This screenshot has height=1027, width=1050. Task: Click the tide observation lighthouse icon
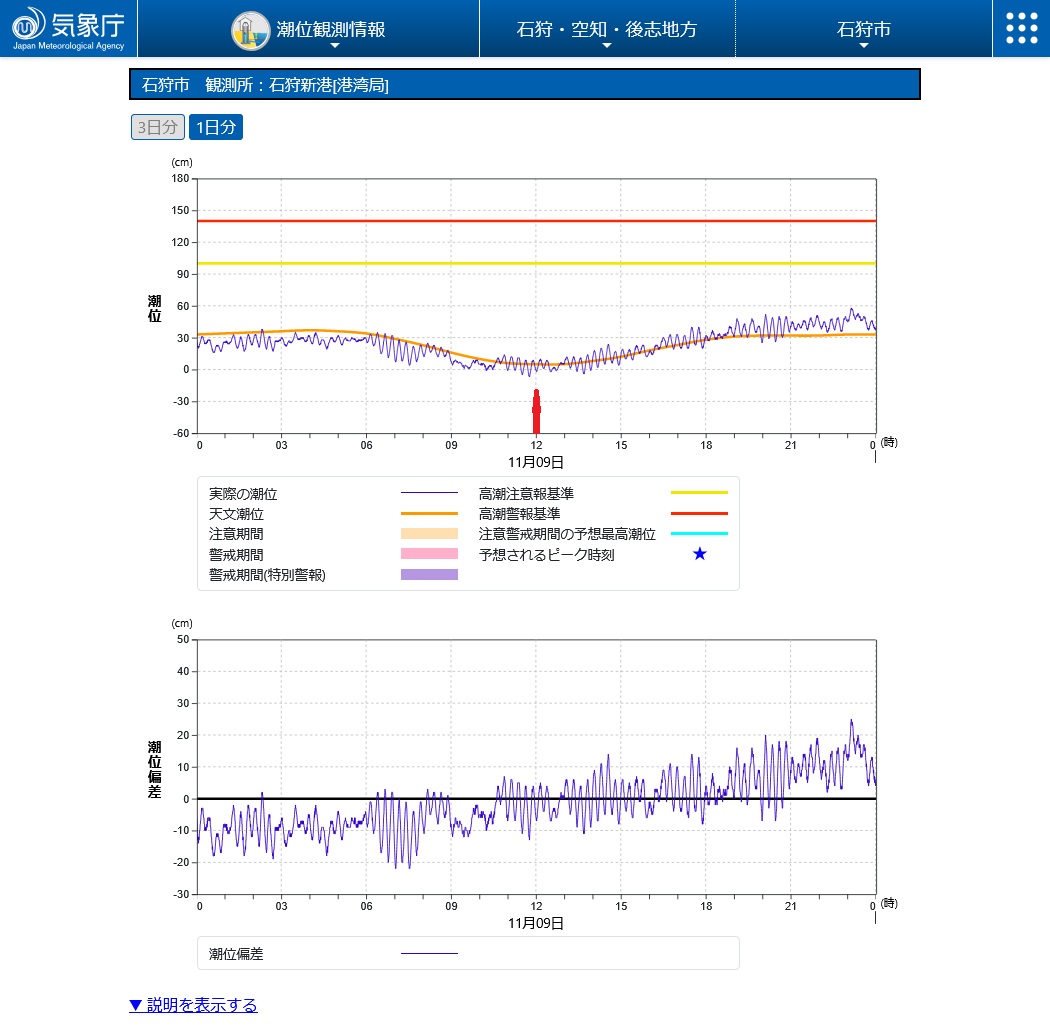(250, 30)
